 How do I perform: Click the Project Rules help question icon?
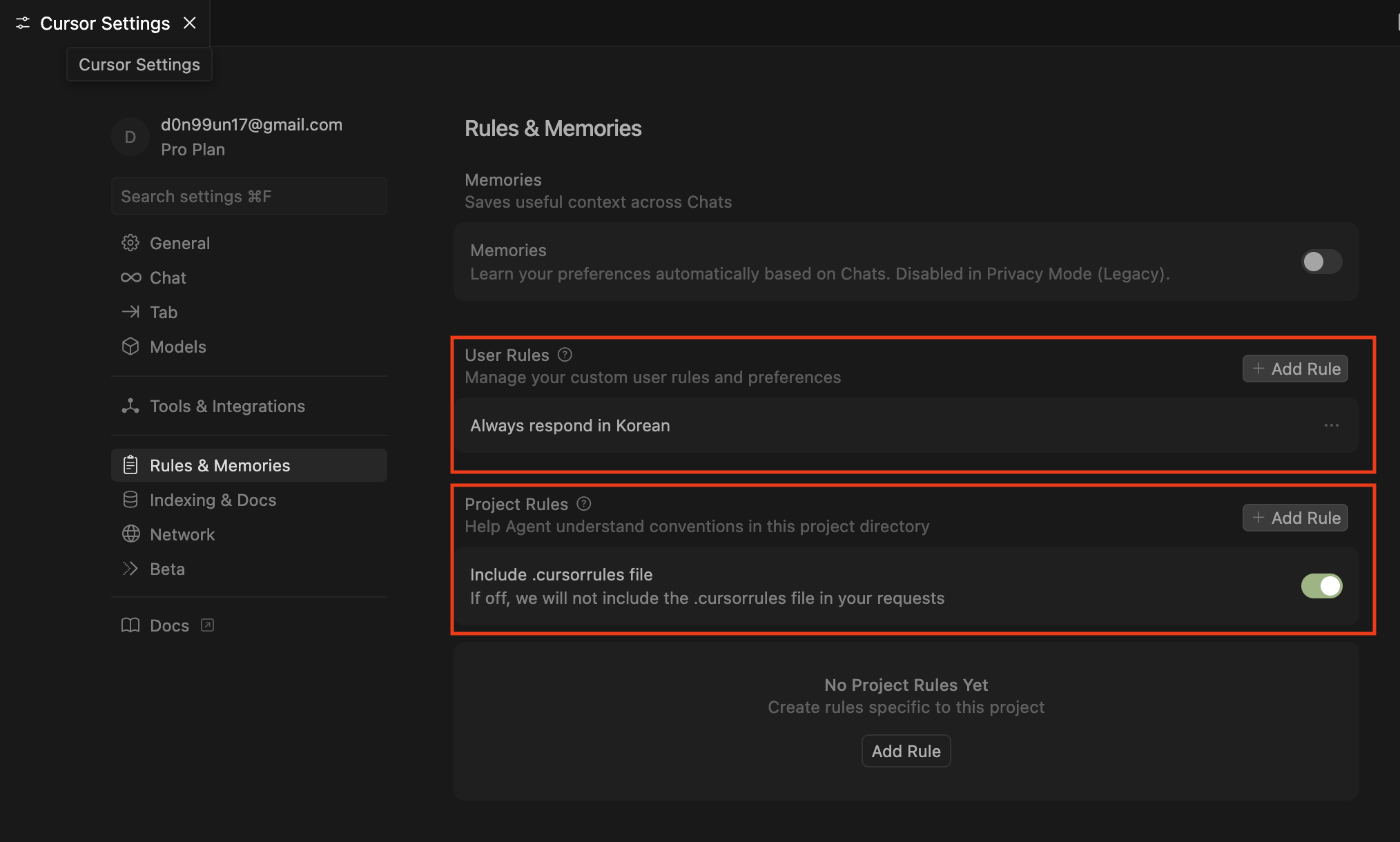[584, 504]
